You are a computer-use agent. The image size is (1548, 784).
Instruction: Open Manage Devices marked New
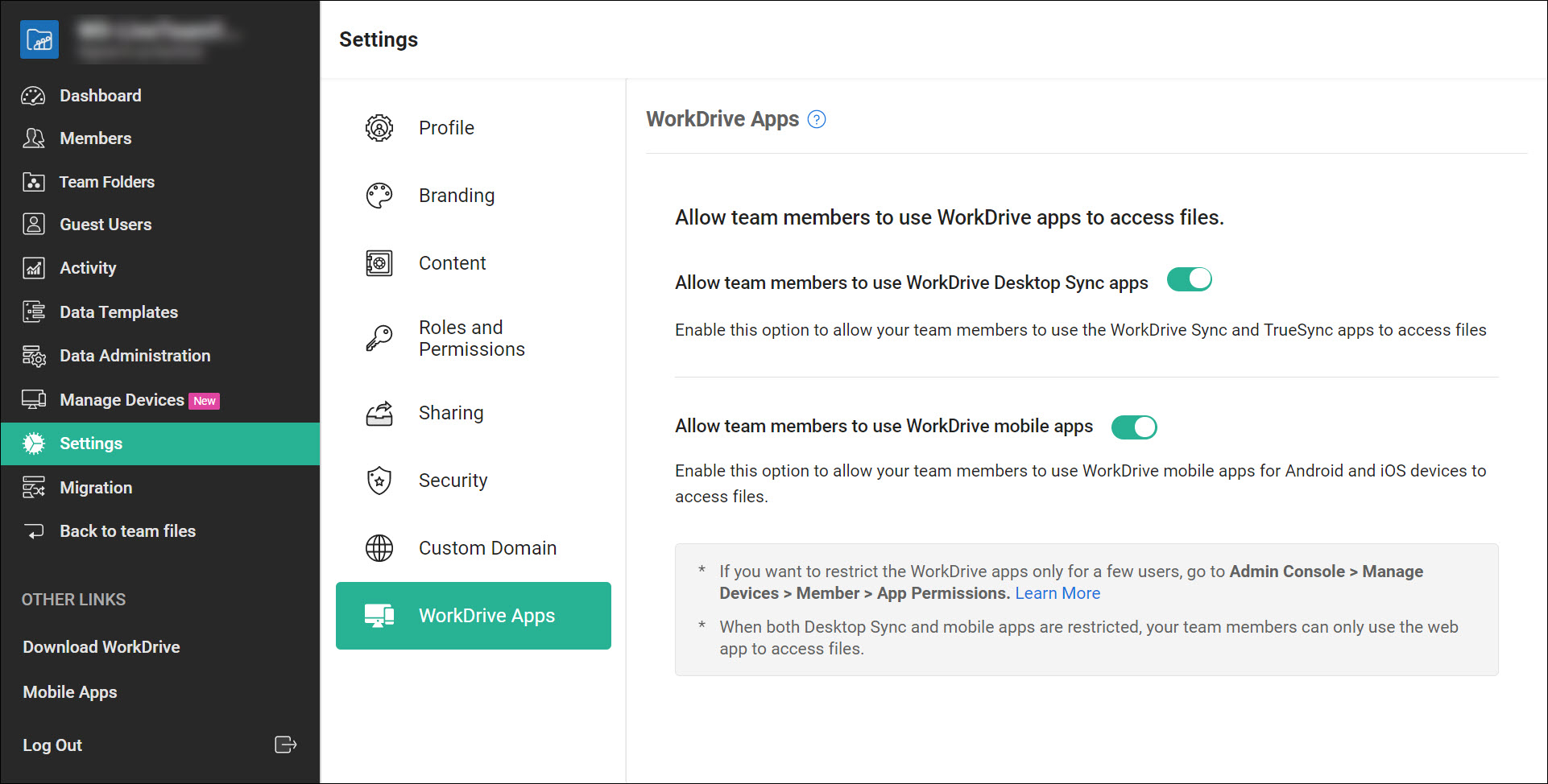122,399
